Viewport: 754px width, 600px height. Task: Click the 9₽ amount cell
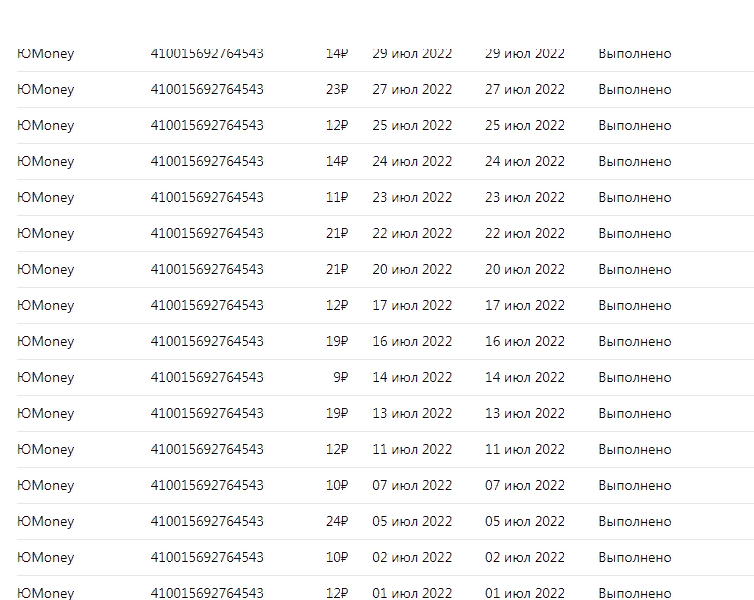click(x=340, y=377)
